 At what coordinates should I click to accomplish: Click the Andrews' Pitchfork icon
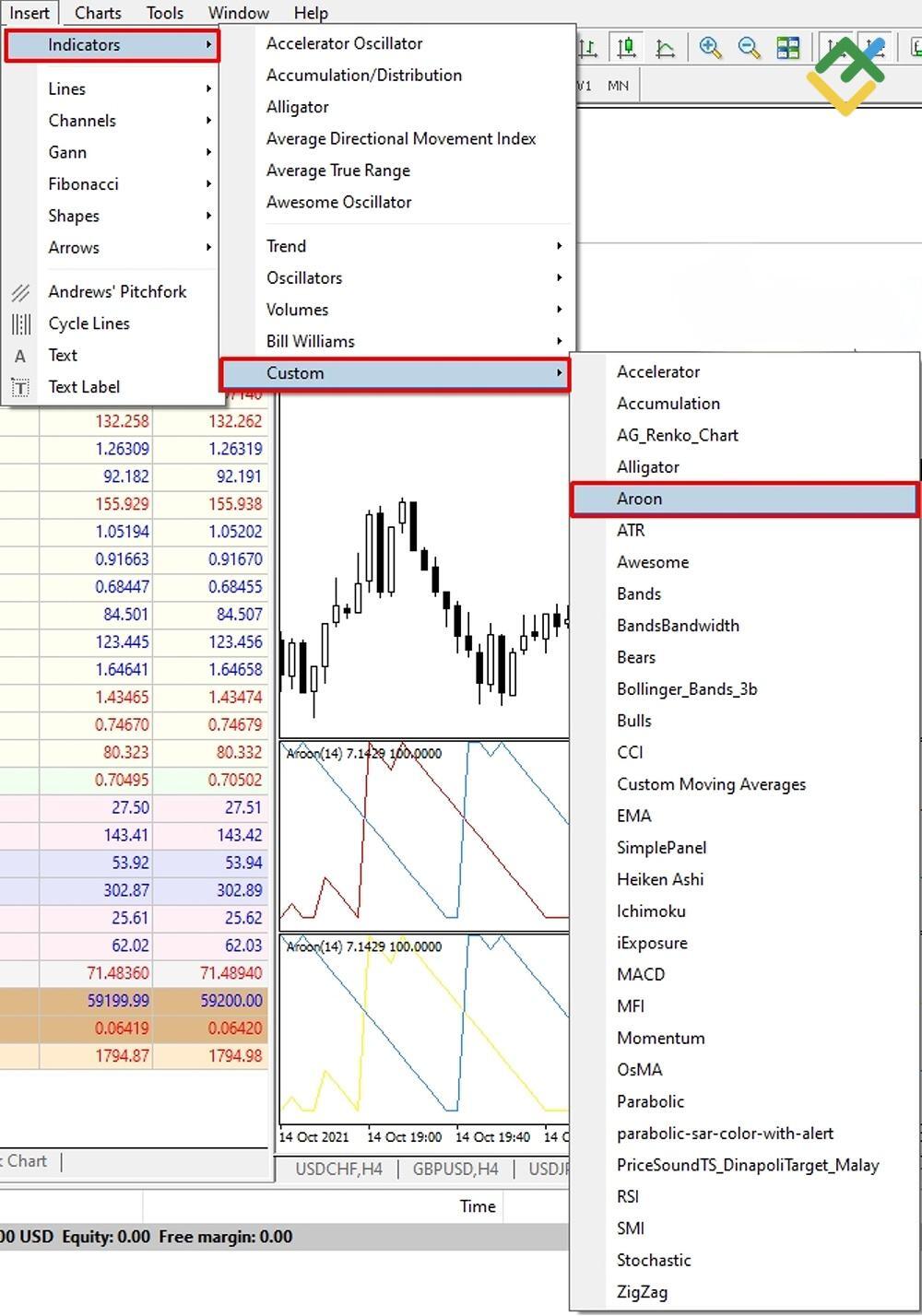tap(20, 293)
